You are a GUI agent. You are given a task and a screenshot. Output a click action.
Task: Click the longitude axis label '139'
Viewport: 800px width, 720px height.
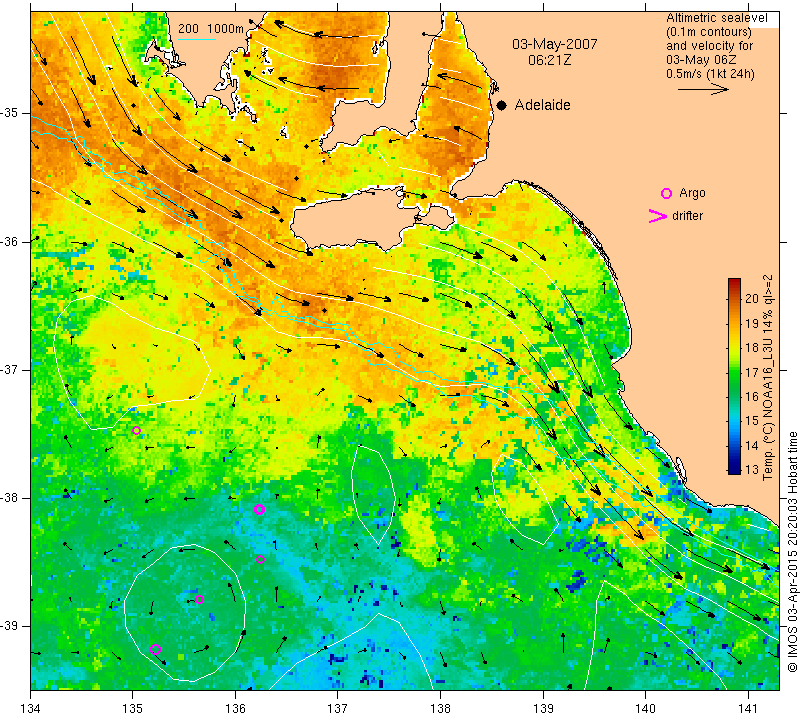(543, 709)
